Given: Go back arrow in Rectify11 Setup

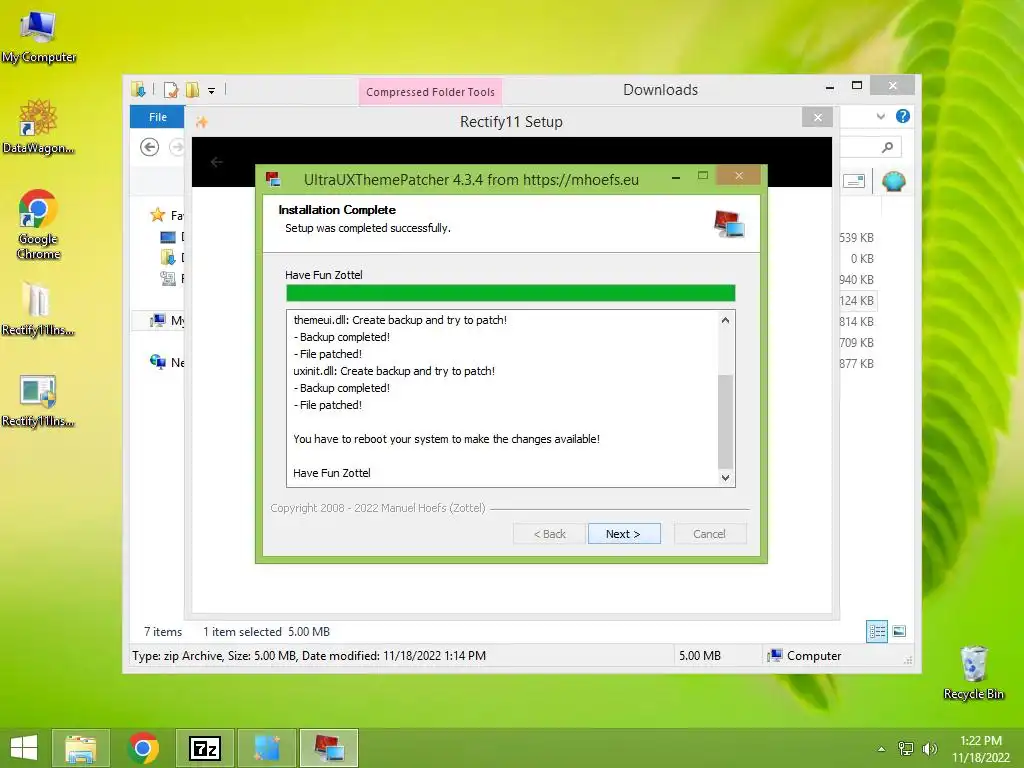Looking at the screenshot, I should tap(216, 161).
